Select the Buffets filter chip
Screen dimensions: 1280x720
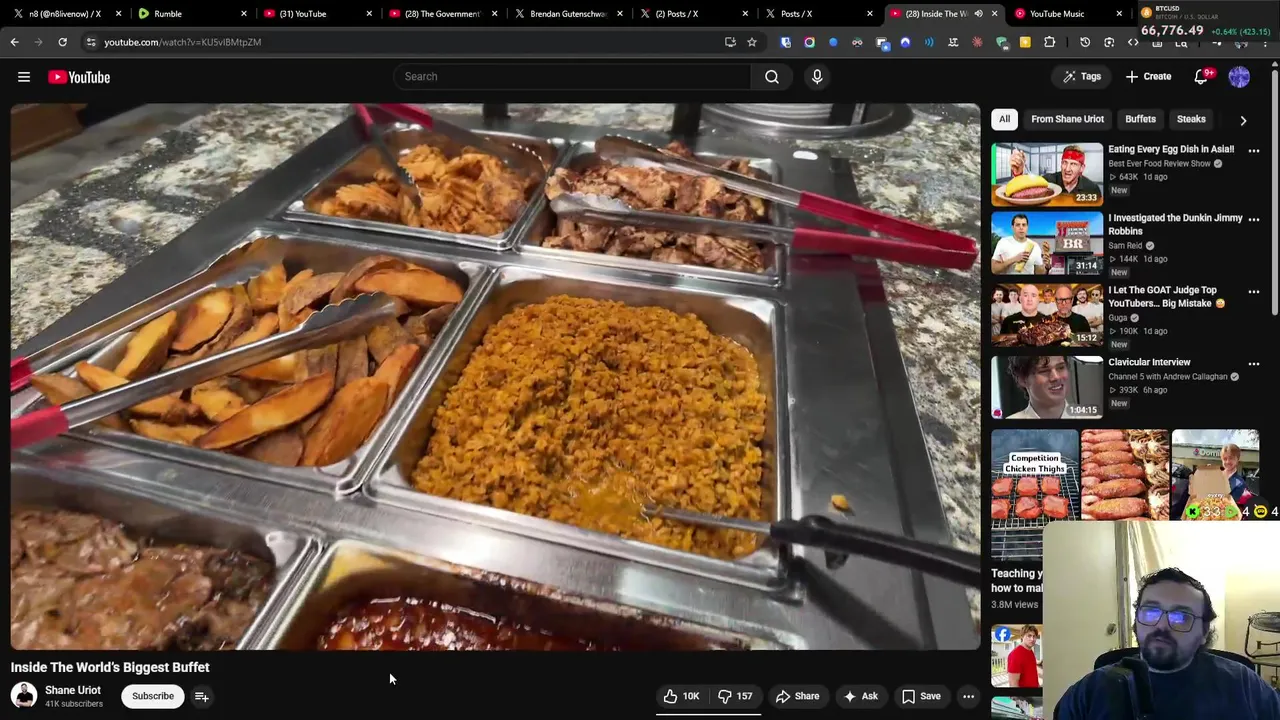coord(1140,119)
